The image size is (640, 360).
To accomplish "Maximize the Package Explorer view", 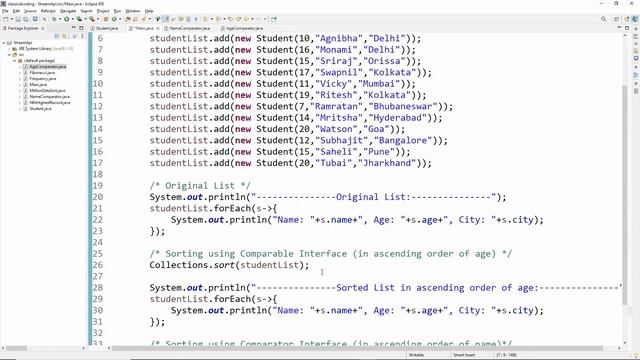I will tap(81, 28).
